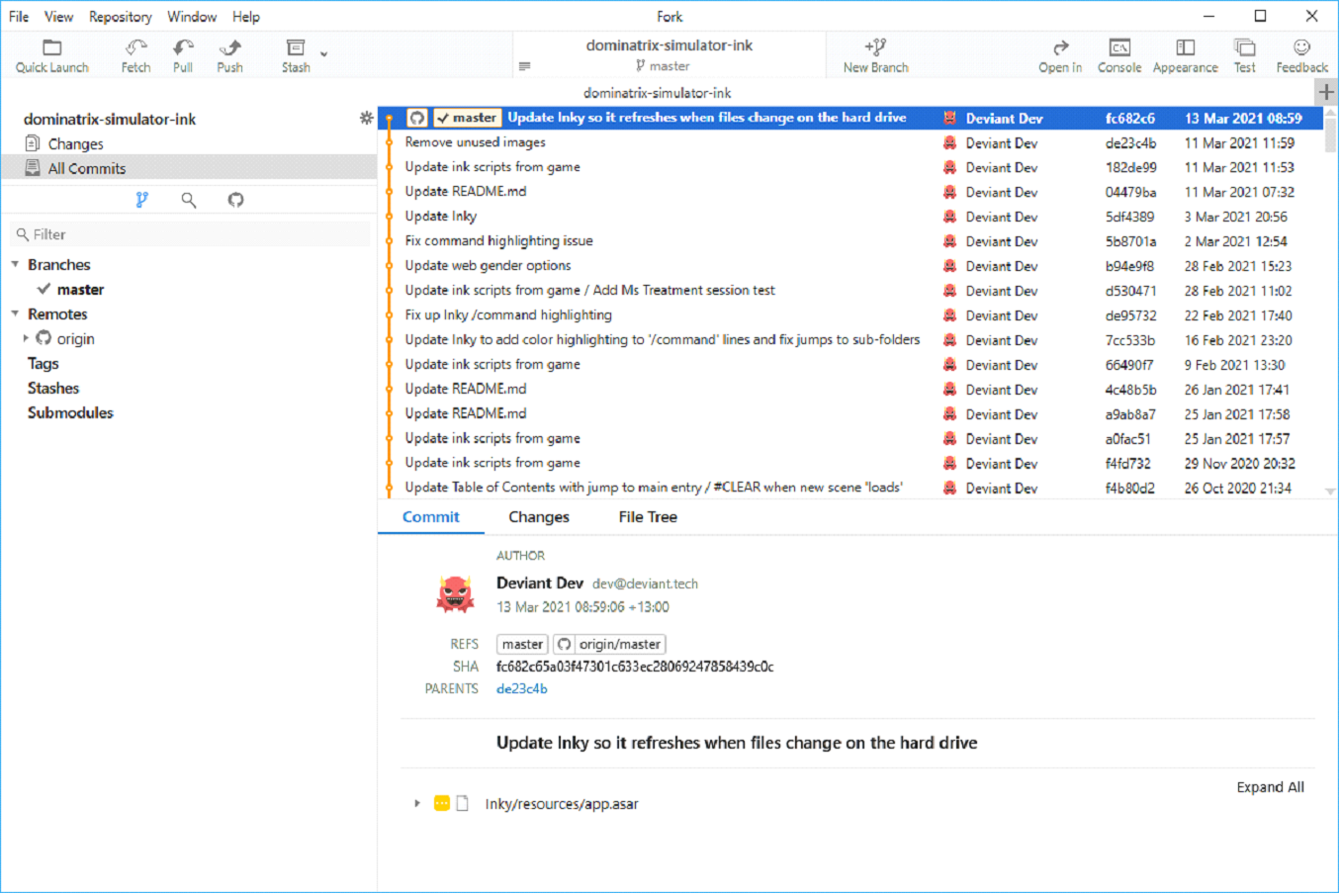The width and height of the screenshot is (1342, 896).
Task: Click origin/master ref label
Action: pos(609,645)
